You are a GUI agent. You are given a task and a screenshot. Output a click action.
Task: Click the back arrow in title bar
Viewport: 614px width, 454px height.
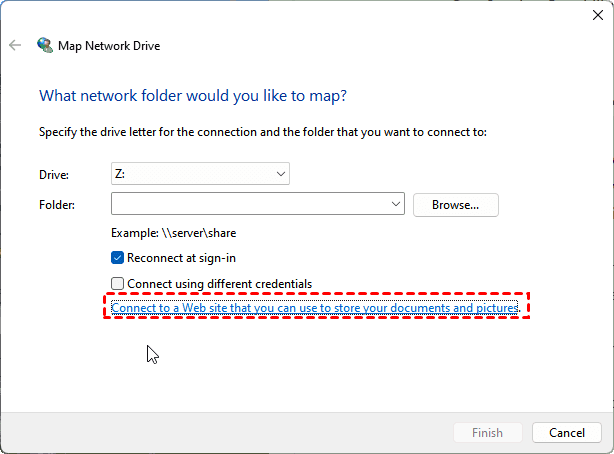point(15,45)
